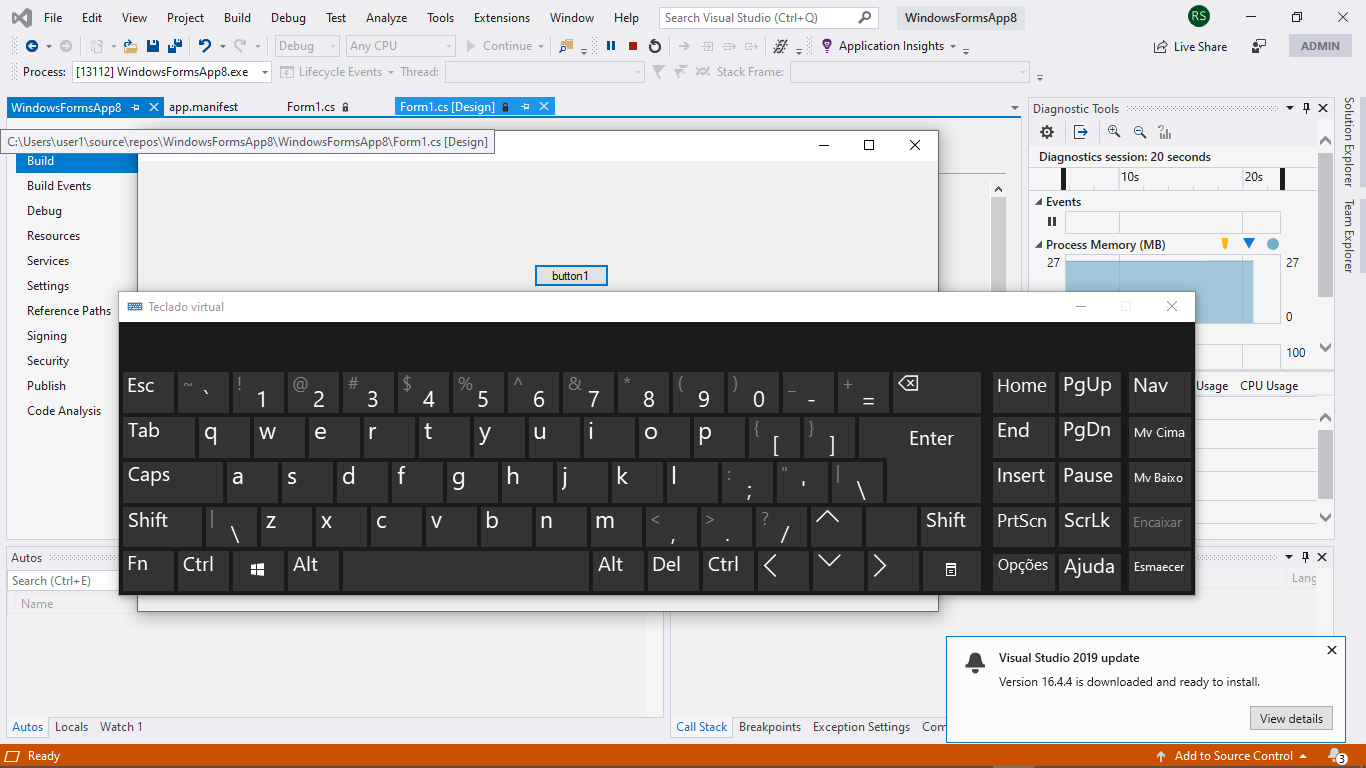Restart the debug session icon
The width and height of the screenshot is (1366, 768).
655,46
